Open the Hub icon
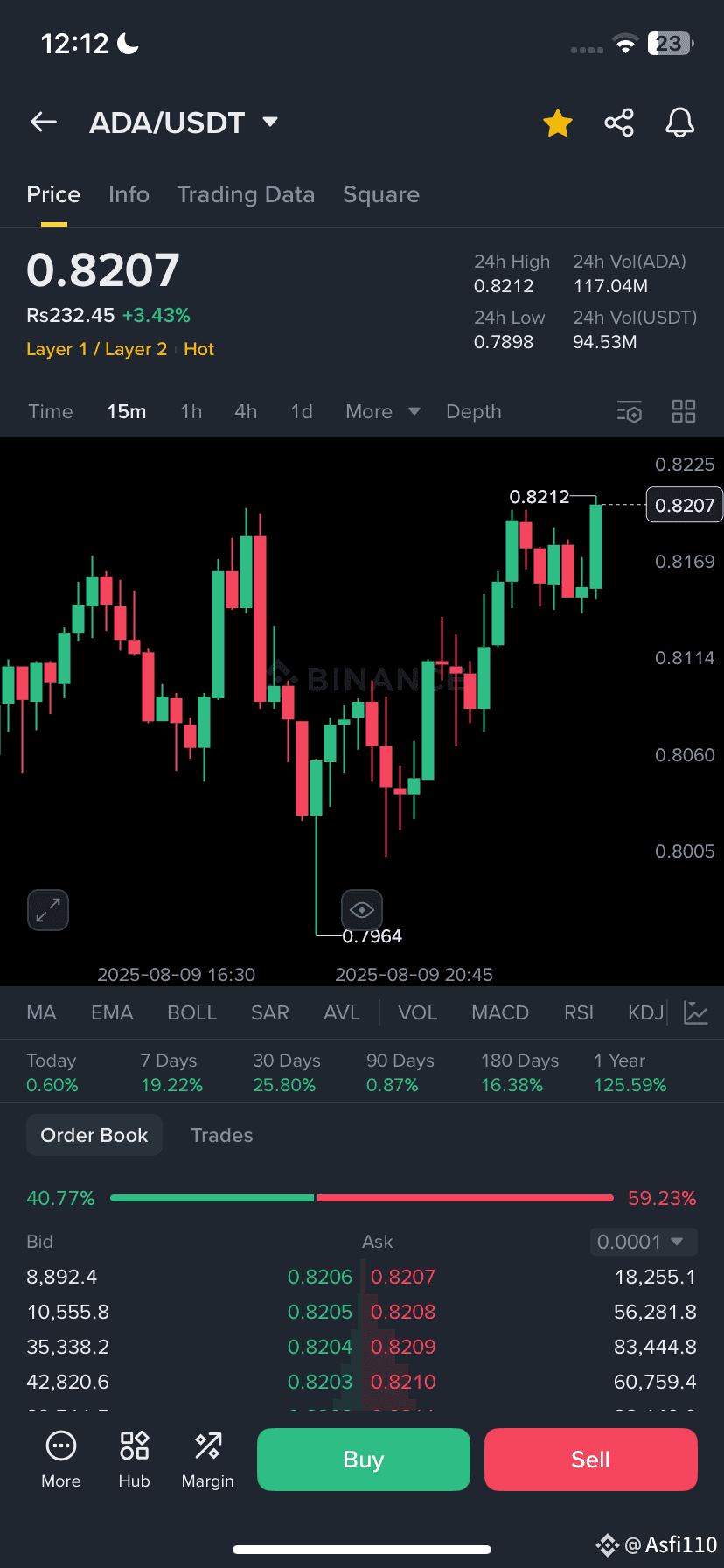The width and height of the screenshot is (724, 1568). pyautogui.click(x=135, y=1459)
